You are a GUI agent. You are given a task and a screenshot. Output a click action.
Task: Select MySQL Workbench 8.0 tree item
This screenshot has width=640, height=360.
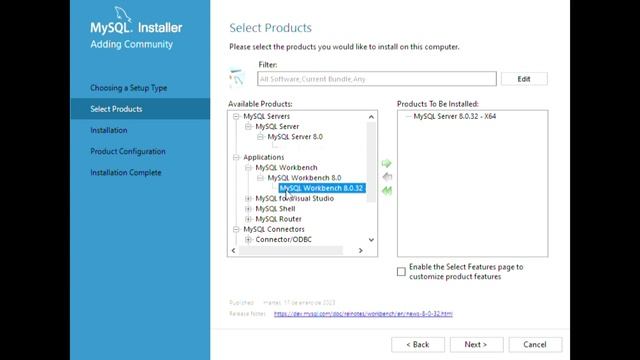(x=304, y=178)
